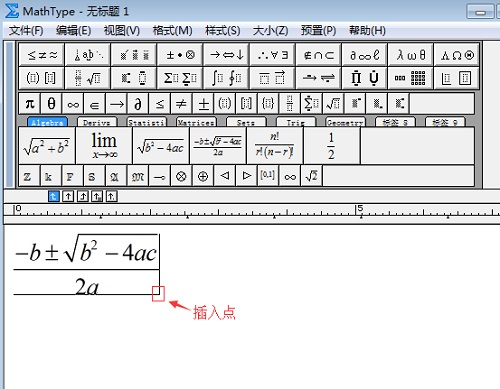Insert the √(a²+b²) expression

pyautogui.click(x=47, y=146)
